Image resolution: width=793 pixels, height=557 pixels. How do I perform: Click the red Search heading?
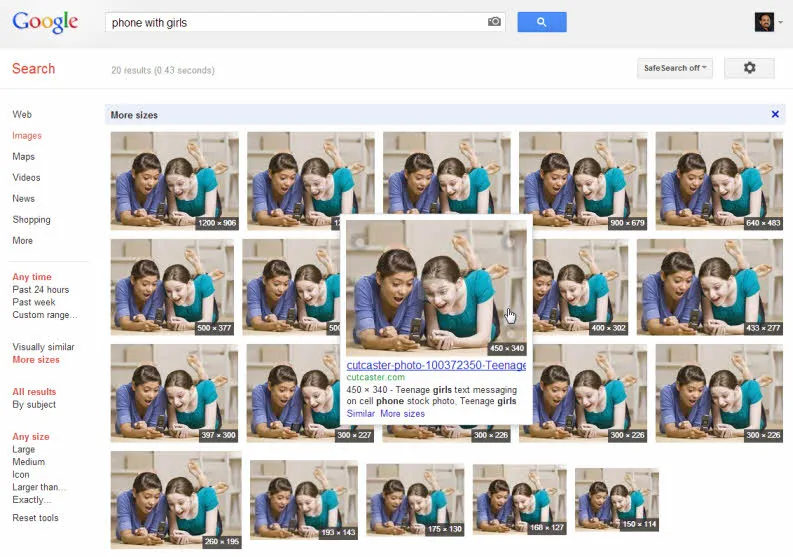pyautogui.click(x=33, y=69)
